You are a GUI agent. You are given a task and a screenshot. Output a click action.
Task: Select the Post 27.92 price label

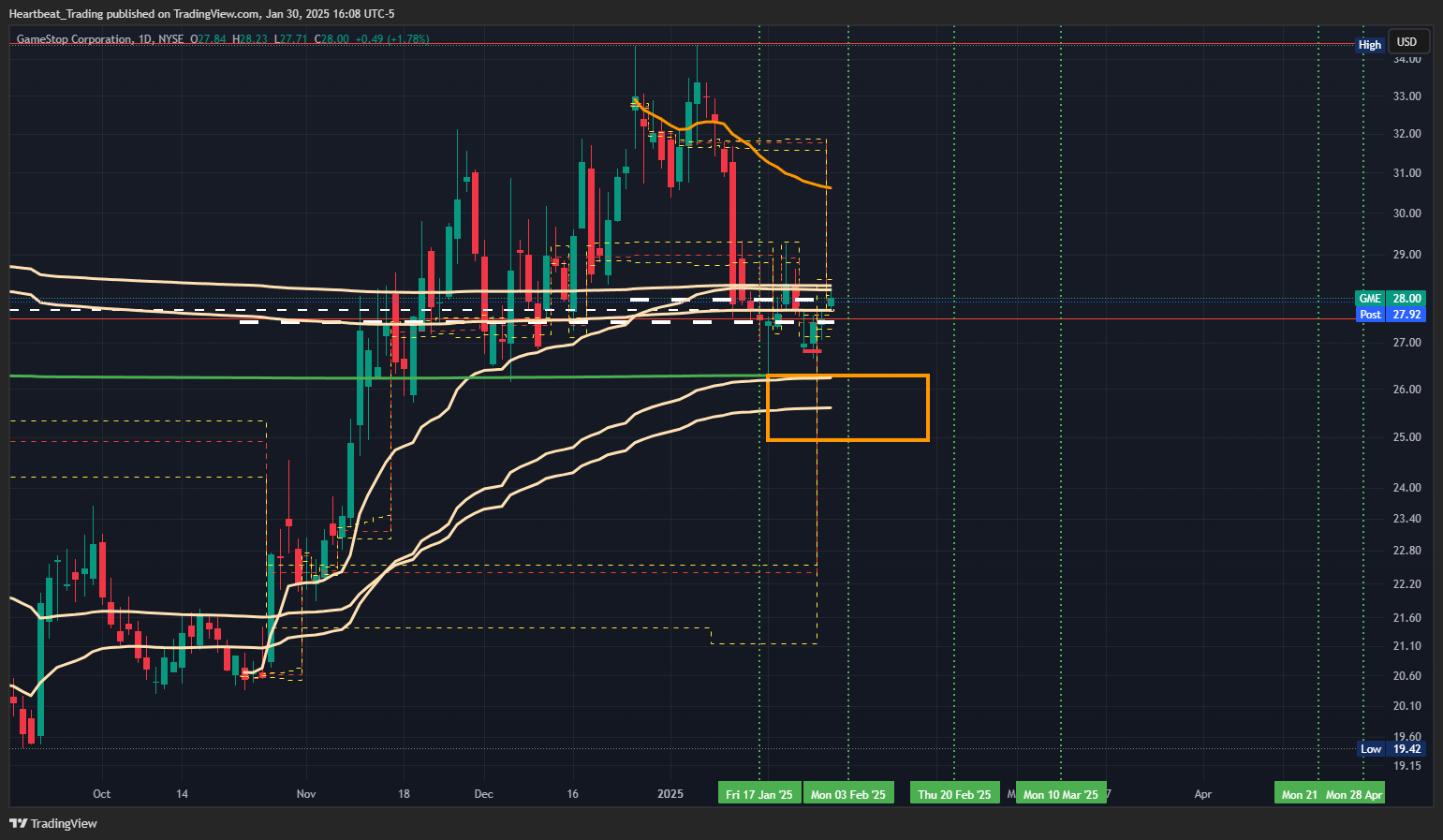[1391, 315]
